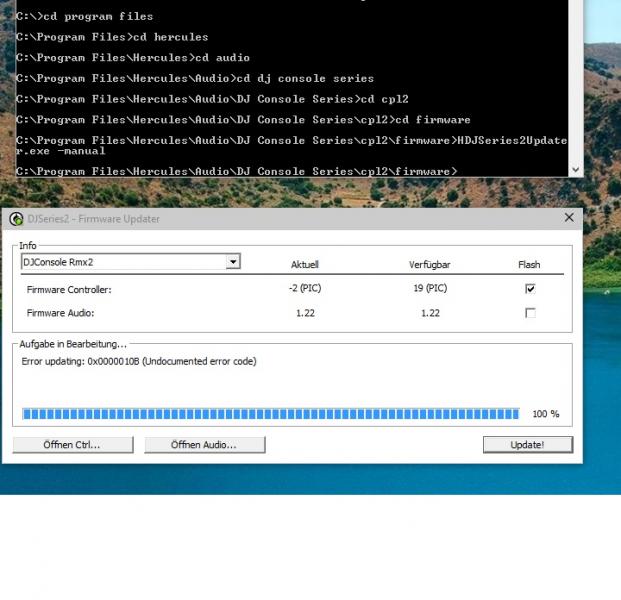The height and width of the screenshot is (600, 621).
Task: Uncheck the Firmware Controller flash checkbox
Action: pyautogui.click(x=530, y=288)
